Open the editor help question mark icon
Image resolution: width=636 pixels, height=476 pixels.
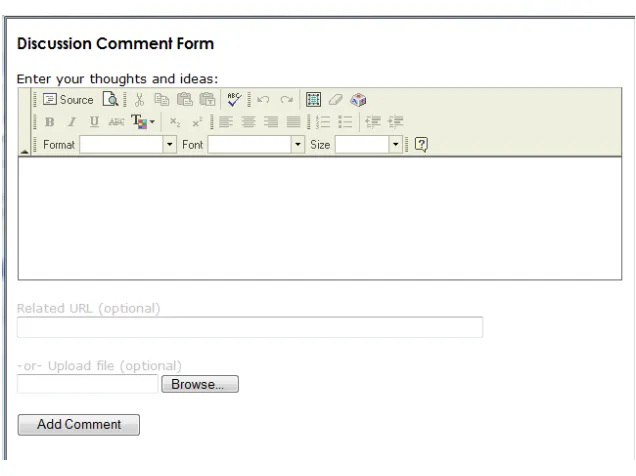point(421,144)
